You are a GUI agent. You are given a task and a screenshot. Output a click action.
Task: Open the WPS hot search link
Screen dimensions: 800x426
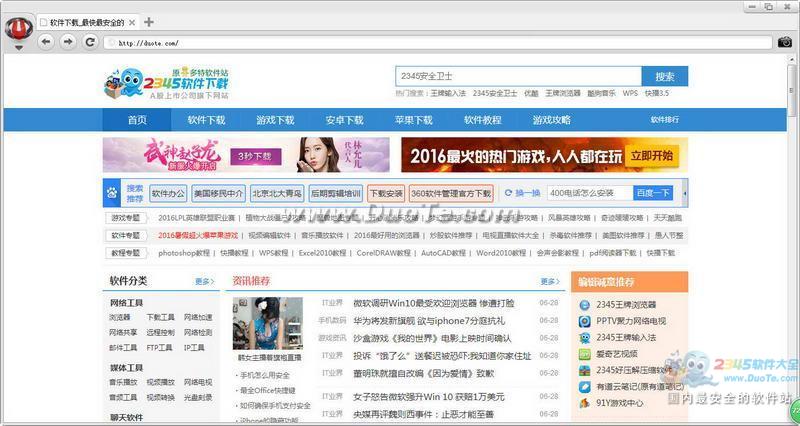pyautogui.click(x=630, y=93)
